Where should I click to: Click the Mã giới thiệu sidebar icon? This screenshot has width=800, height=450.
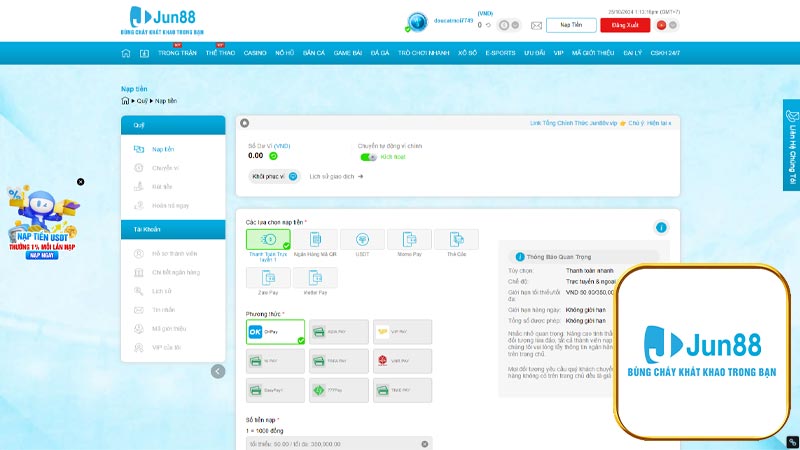[139, 329]
